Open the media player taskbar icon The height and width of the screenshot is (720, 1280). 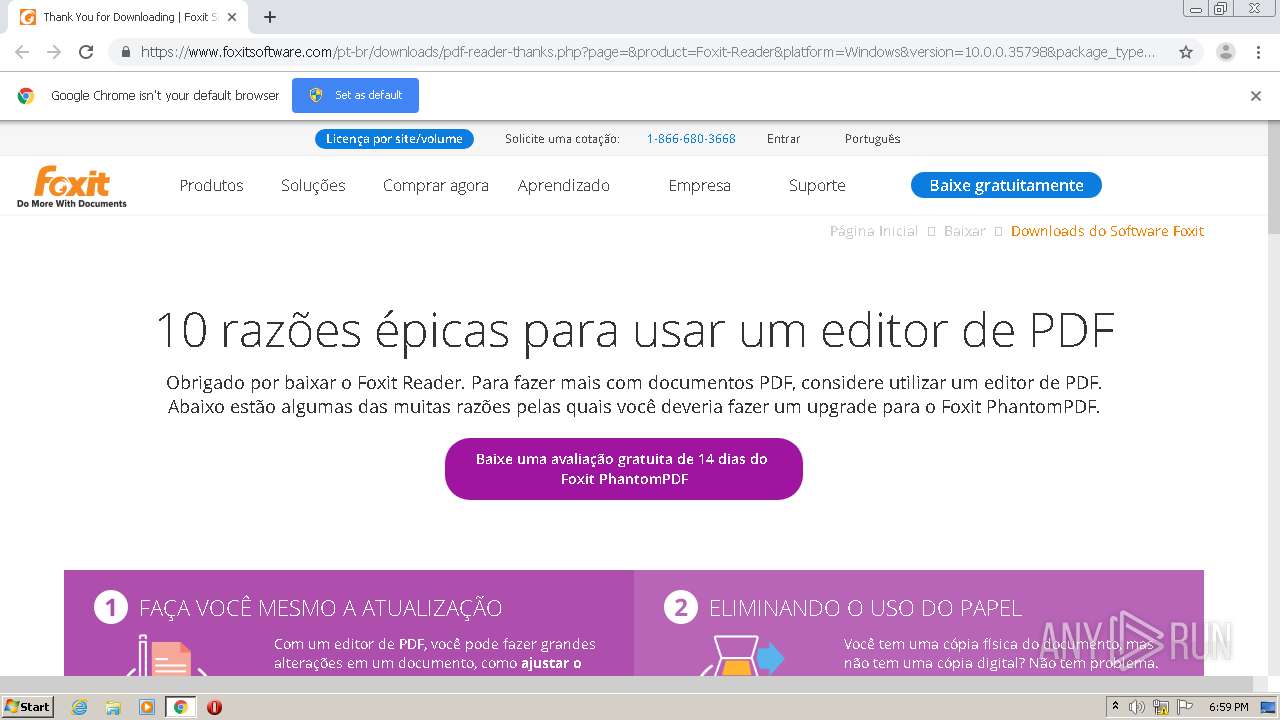tap(147, 707)
